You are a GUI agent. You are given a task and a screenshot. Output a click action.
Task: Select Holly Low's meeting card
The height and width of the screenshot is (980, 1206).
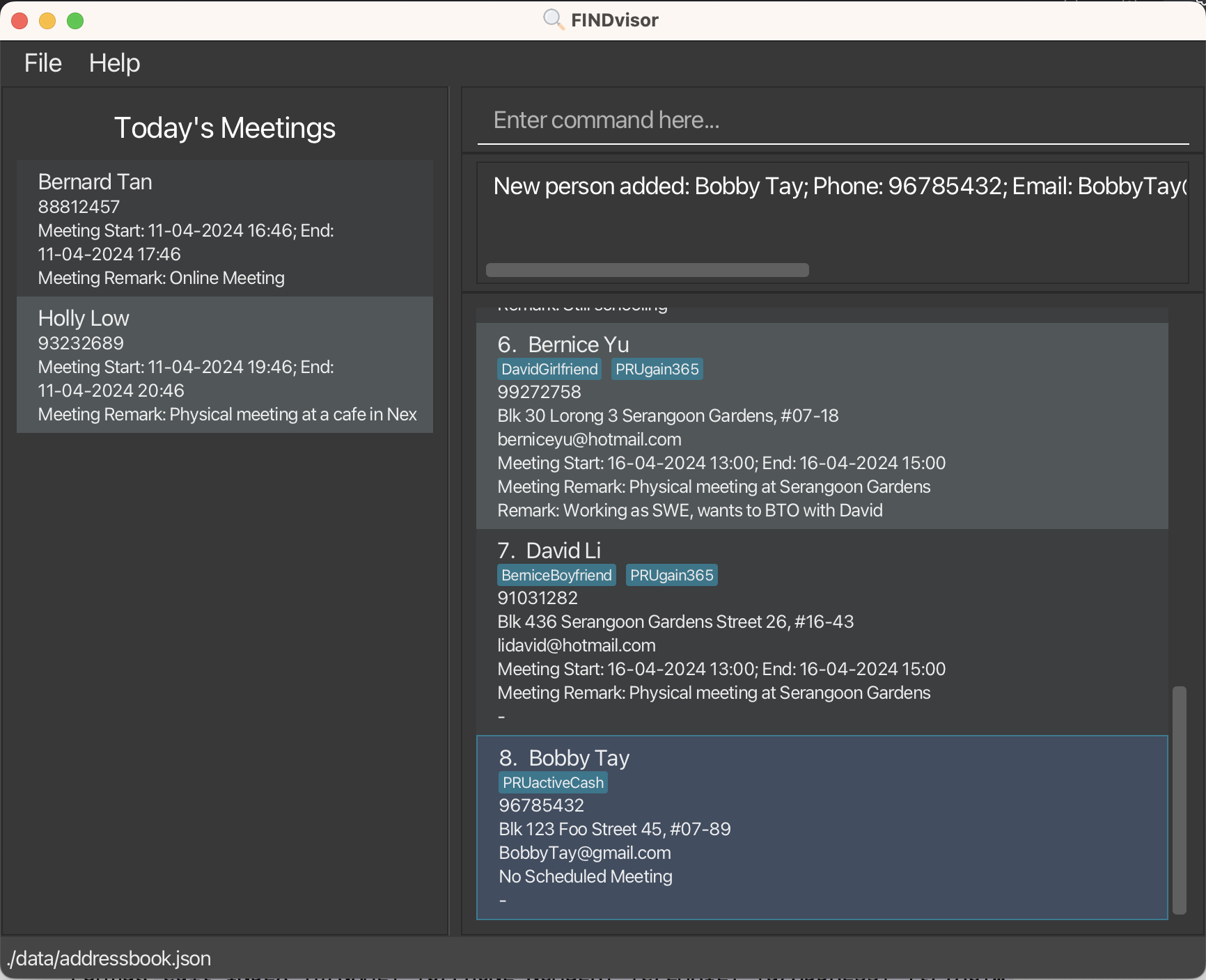[225, 365]
